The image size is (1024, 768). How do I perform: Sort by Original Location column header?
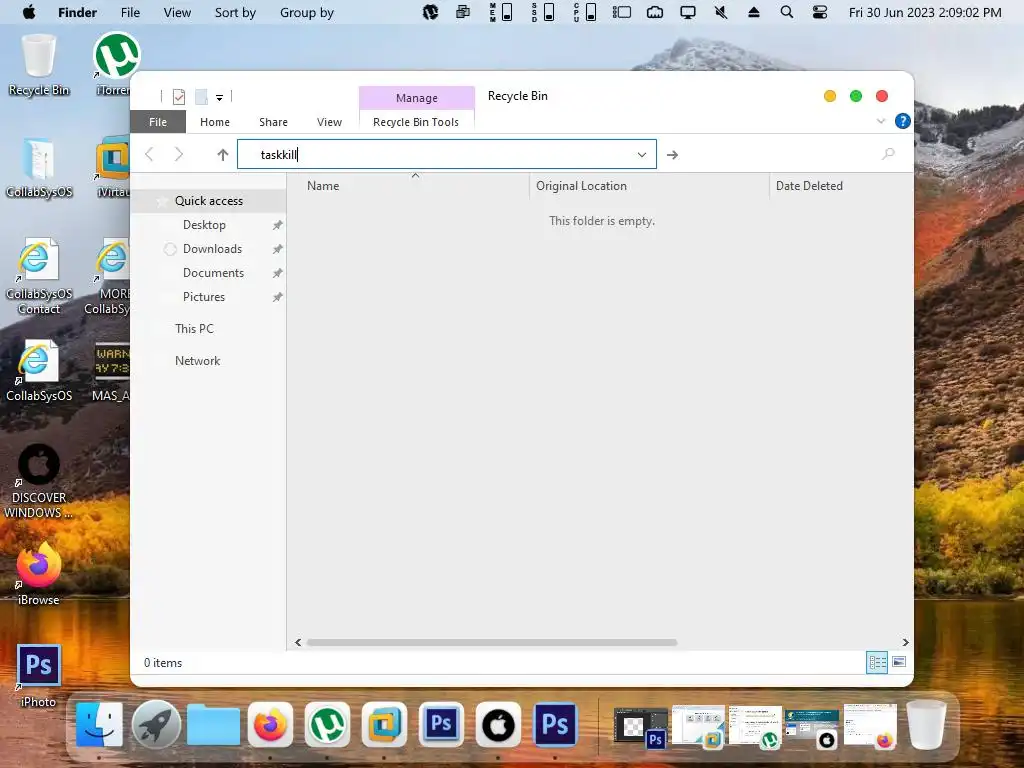(x=581, y=185)
